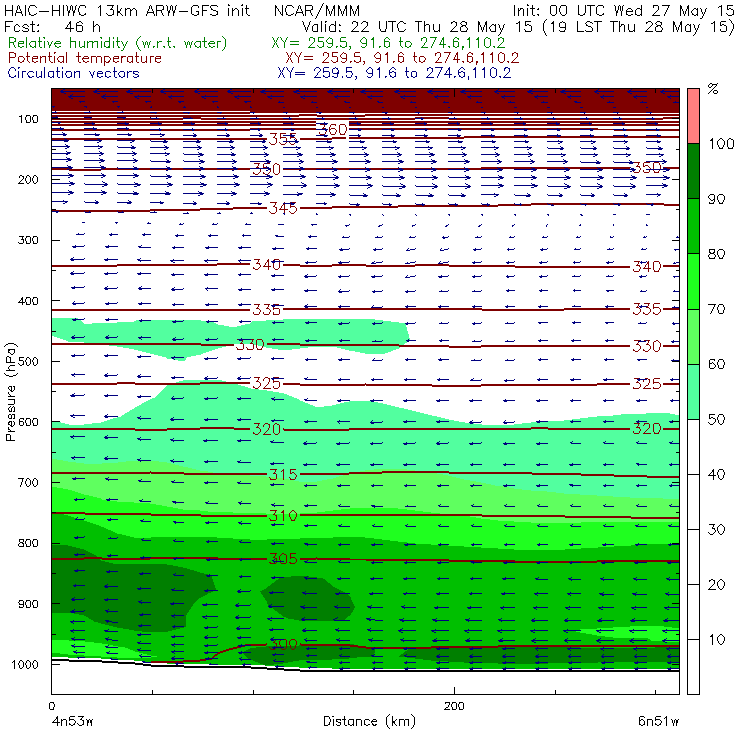This screenshot has height=740, width=740.
Task: Click the '4n53w' start coordinate label
Action: click(x=72, y=722)
